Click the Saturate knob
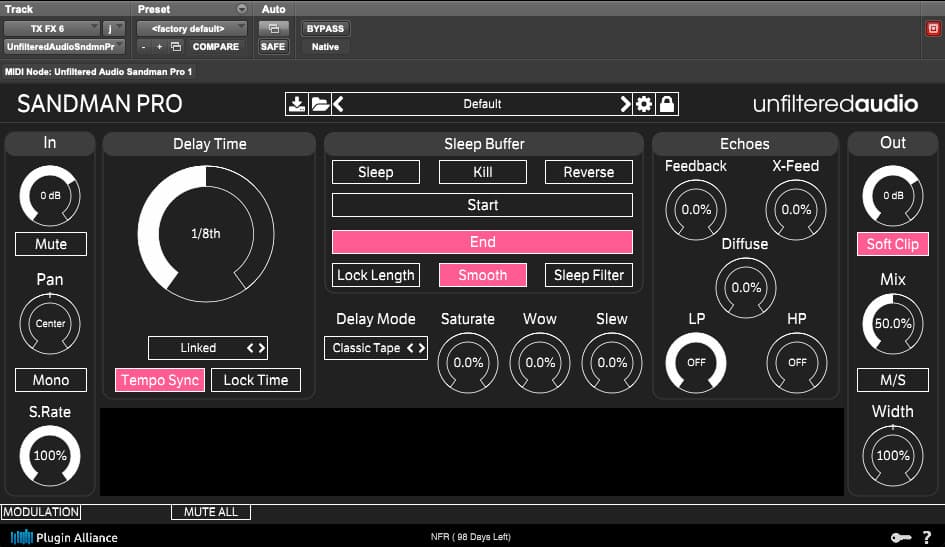945x547 pixels. (468, 363)
